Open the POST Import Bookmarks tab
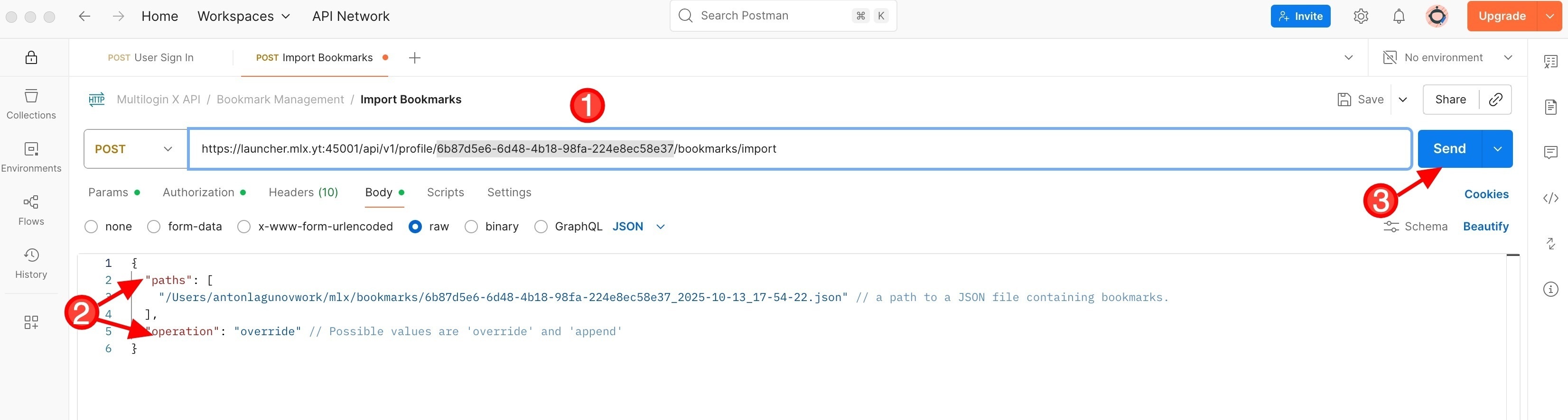The height and width of the screenshot is (420, 1568). click(315, 58)
